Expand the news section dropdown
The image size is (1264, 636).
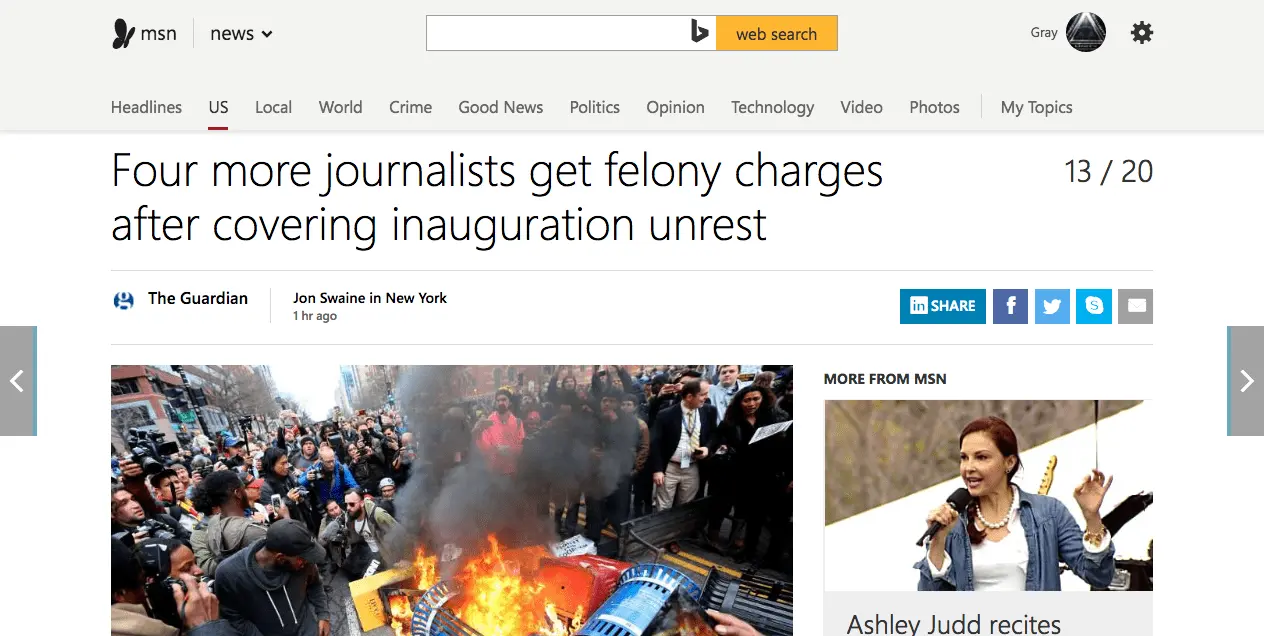point(241,33)
